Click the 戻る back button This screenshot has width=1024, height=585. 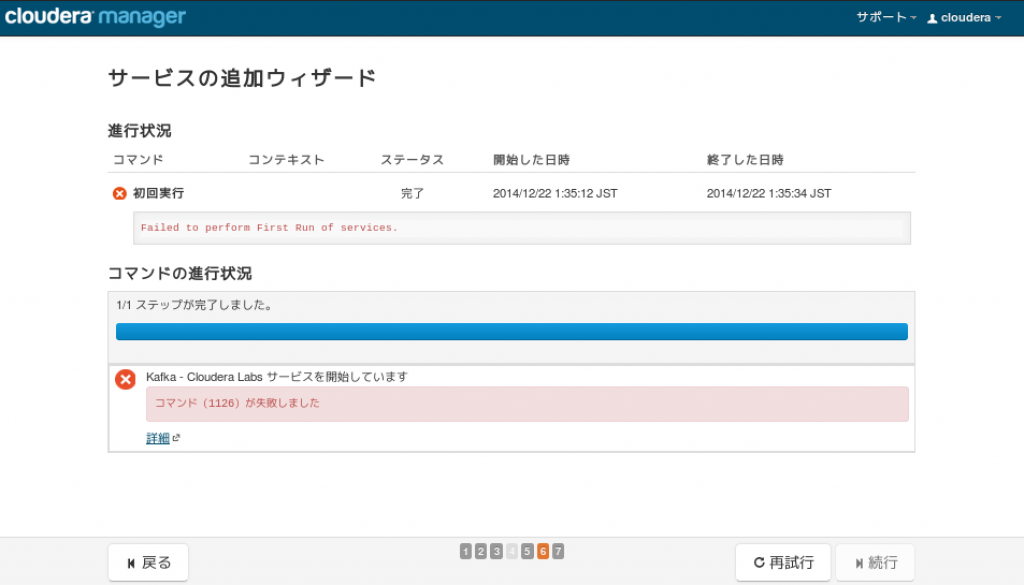click(x=148, y=562)
